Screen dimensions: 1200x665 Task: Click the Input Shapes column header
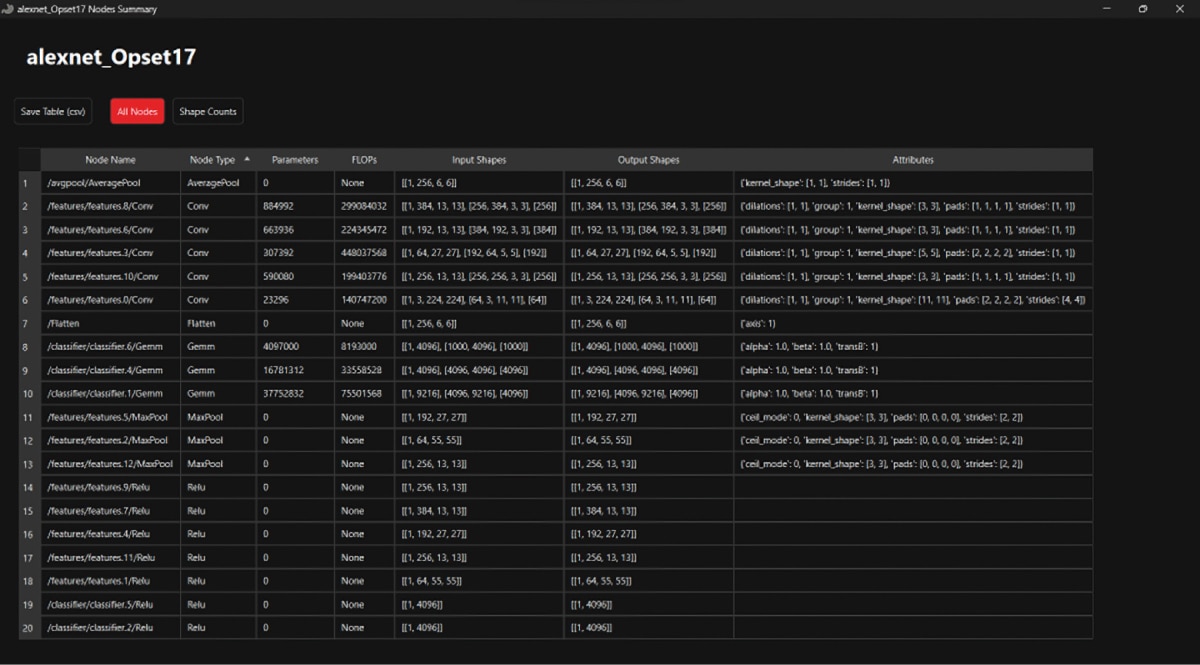click(x=479, y=160)
